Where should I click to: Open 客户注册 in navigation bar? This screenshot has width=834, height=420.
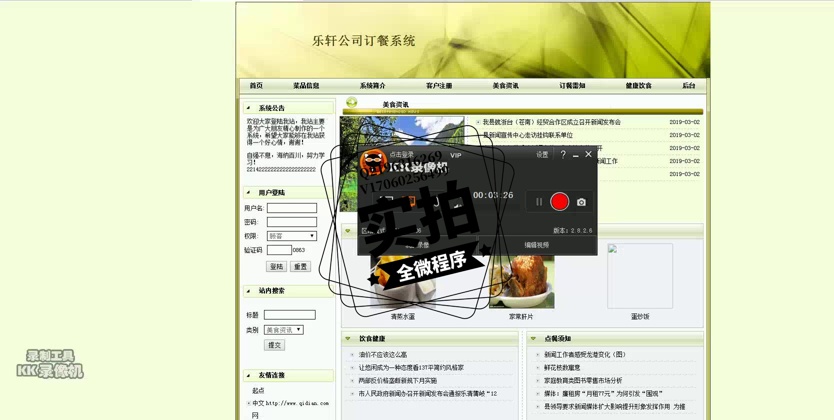(439, 85)
